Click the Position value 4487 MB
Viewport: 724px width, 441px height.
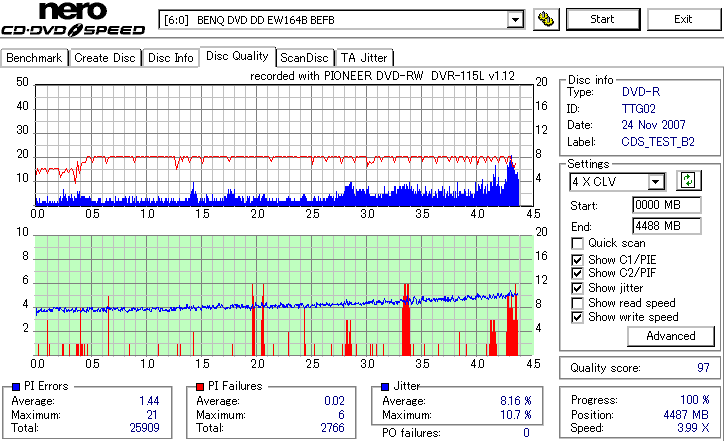[686, 415]
